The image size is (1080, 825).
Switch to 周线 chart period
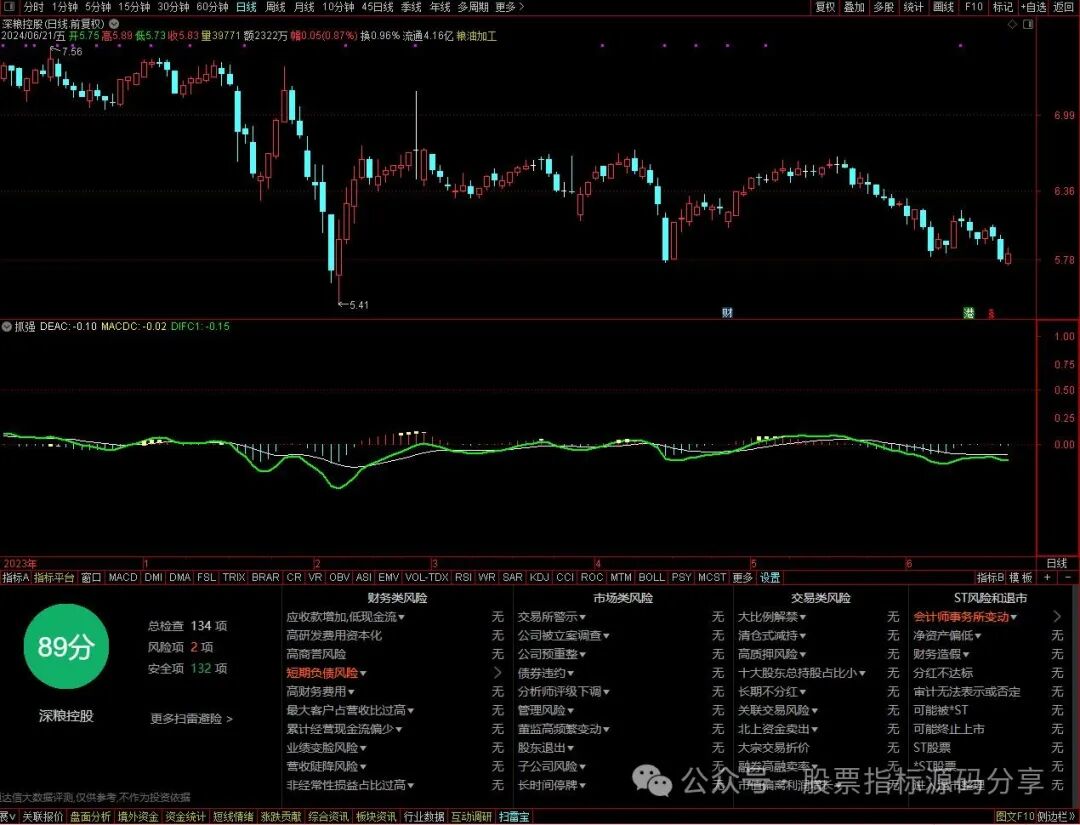[276, 7]
